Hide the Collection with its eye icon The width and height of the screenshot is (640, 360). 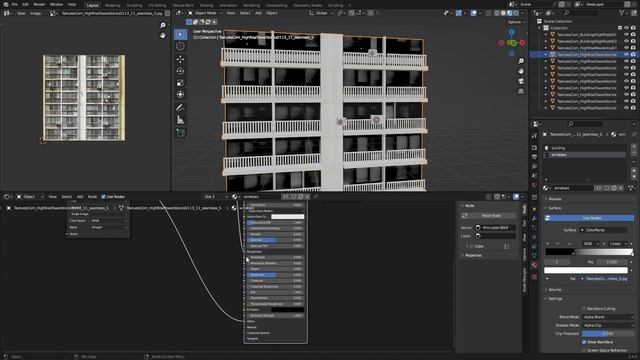626,28
